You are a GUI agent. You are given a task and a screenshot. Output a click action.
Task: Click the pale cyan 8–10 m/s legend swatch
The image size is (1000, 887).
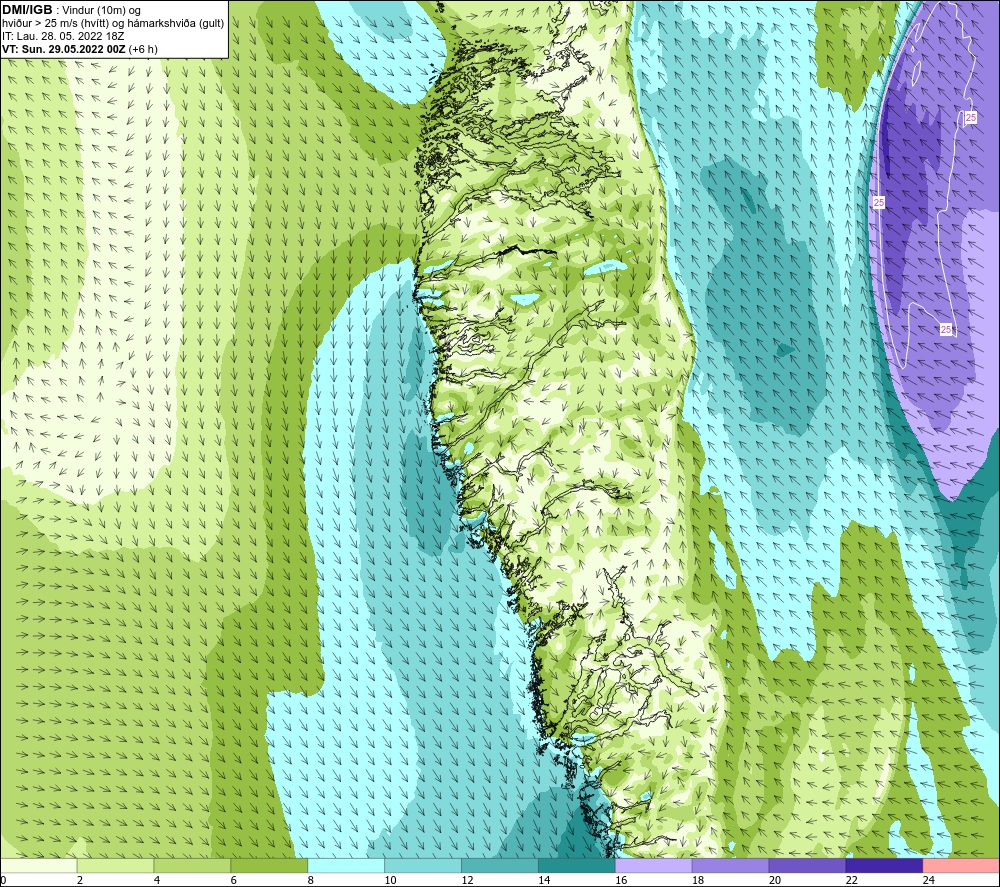pyautogui.click(x=346, y=866)
